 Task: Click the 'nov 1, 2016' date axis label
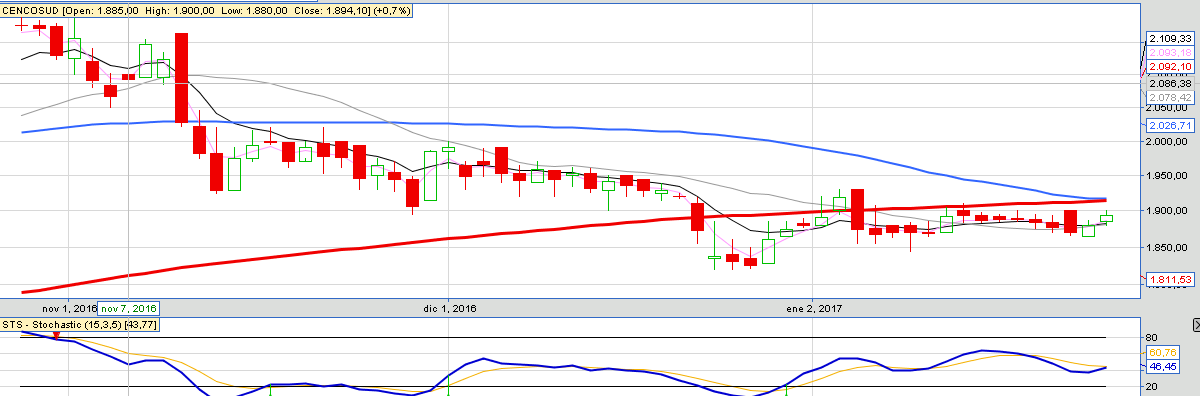tap(69, 308)
